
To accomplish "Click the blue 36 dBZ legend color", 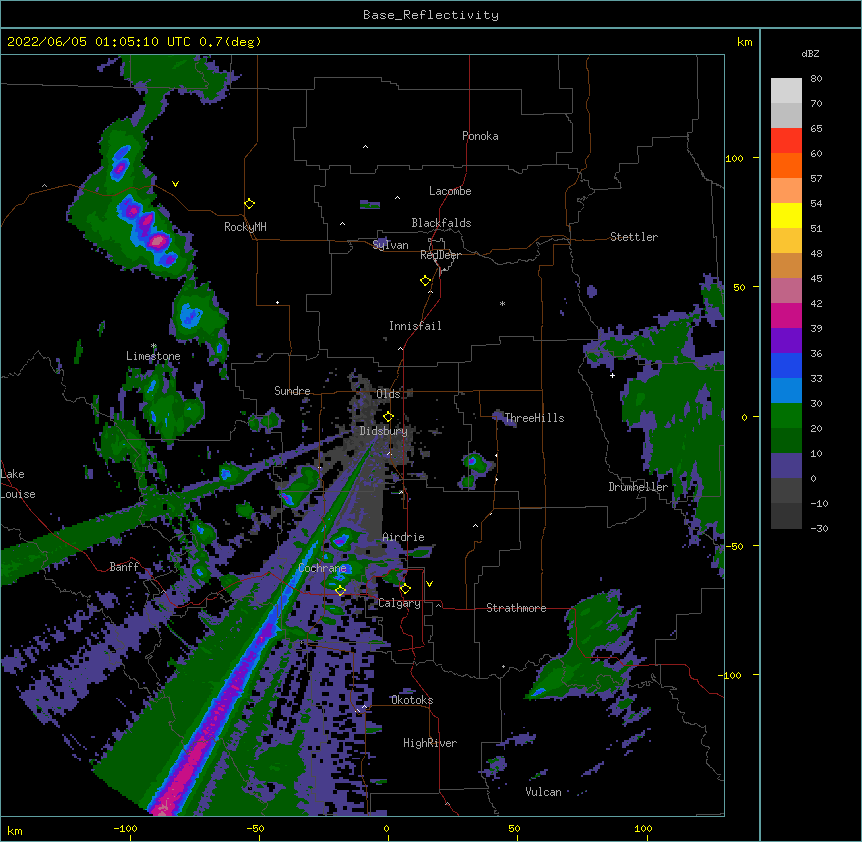I will [786, 365].
